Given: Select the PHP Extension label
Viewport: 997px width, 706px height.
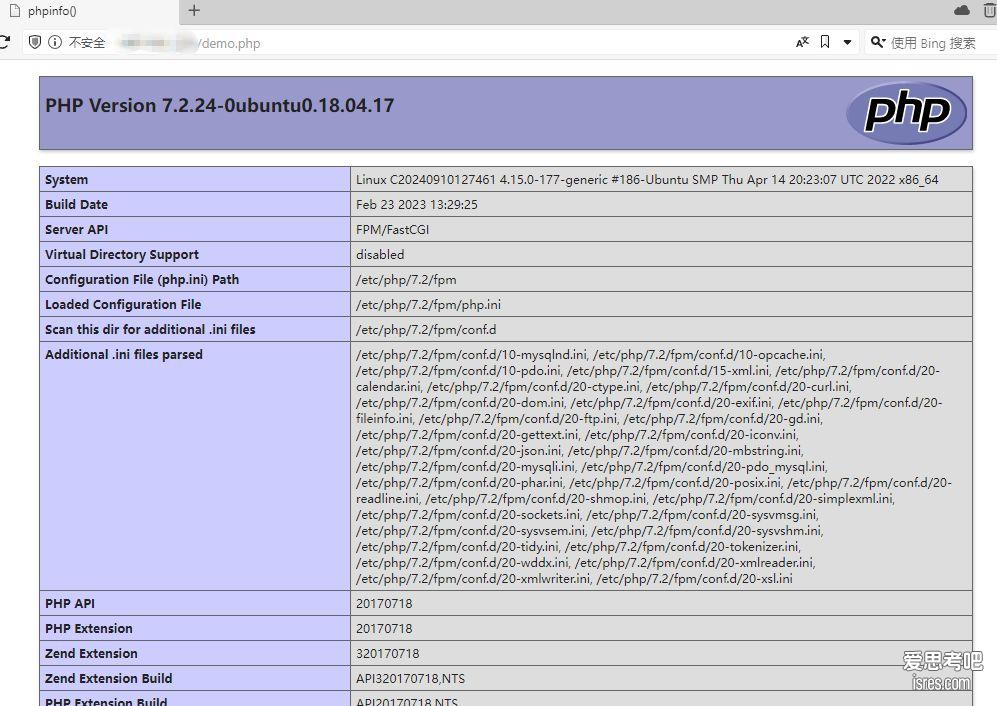Looking at the screenshot, I should pyautogui.click(x=88, y=628).
